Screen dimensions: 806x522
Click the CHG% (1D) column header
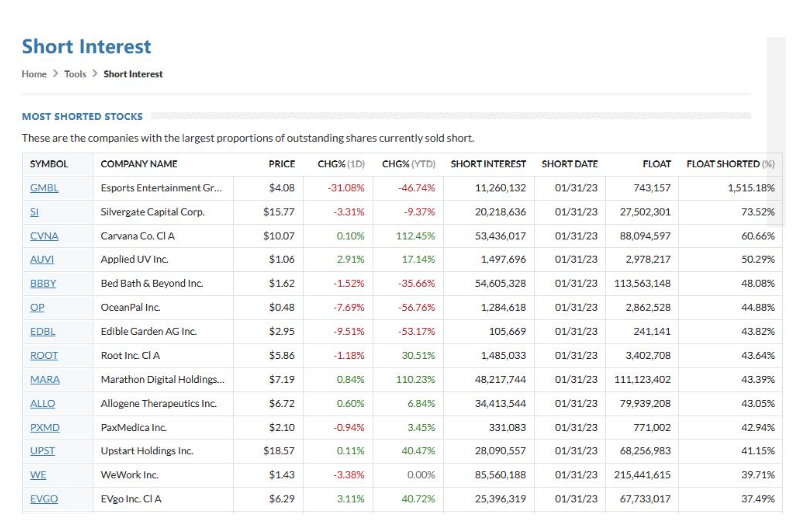(341, 164)
